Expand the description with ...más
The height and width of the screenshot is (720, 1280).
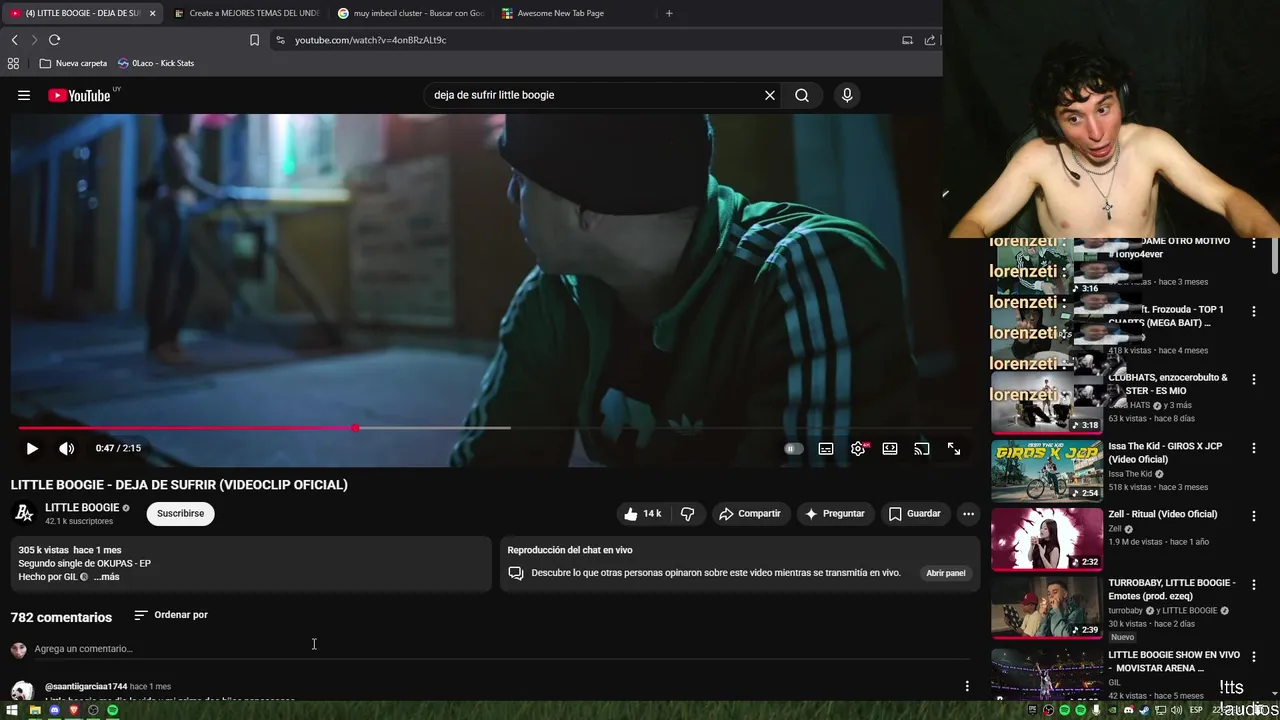(106, 577)
